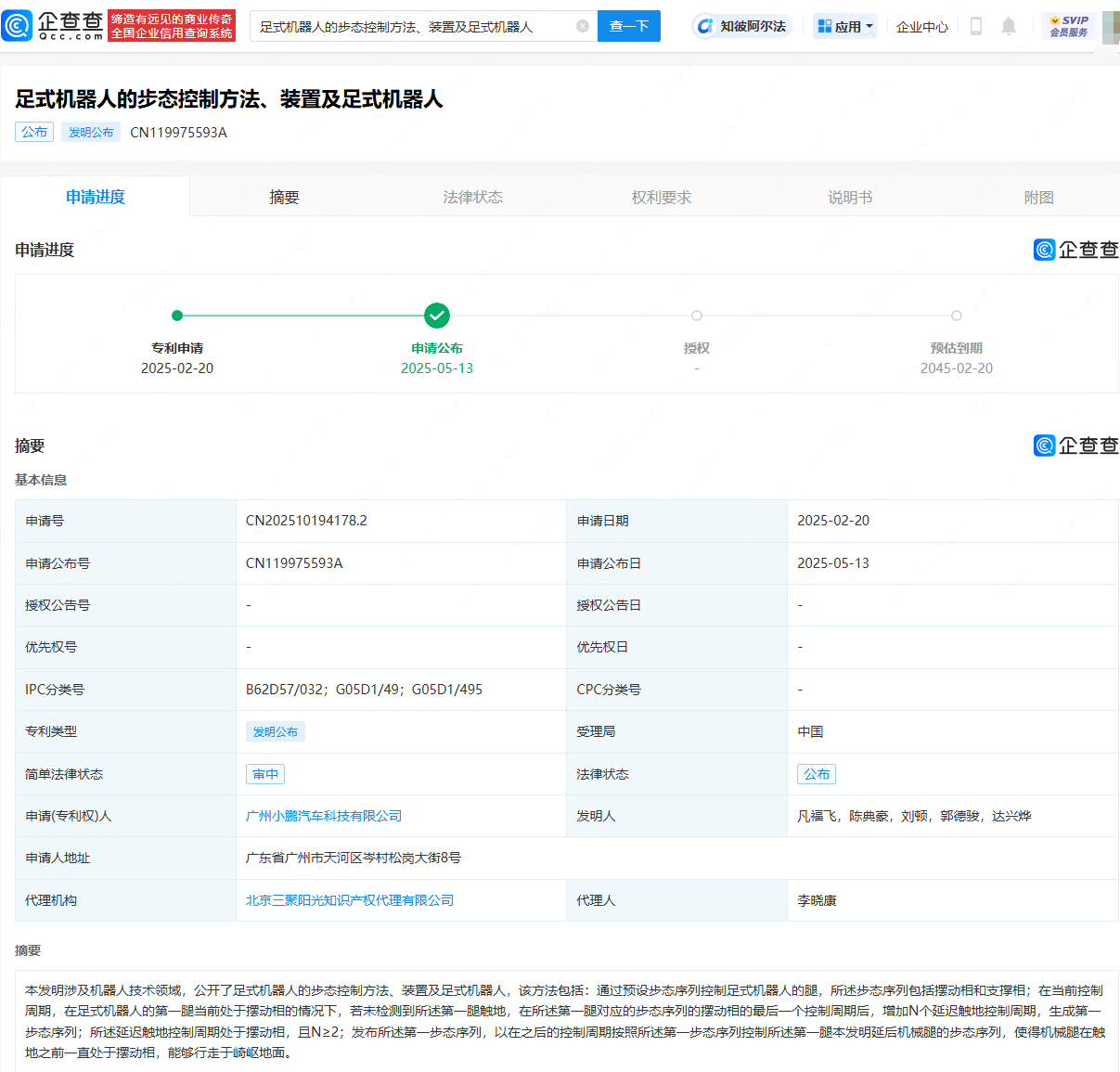Open applicant 广州小鹏汽车科技有限公司 link
Image resolution: width=1120 pixels, height=1072 pixels.
click(x=324, y=816)
